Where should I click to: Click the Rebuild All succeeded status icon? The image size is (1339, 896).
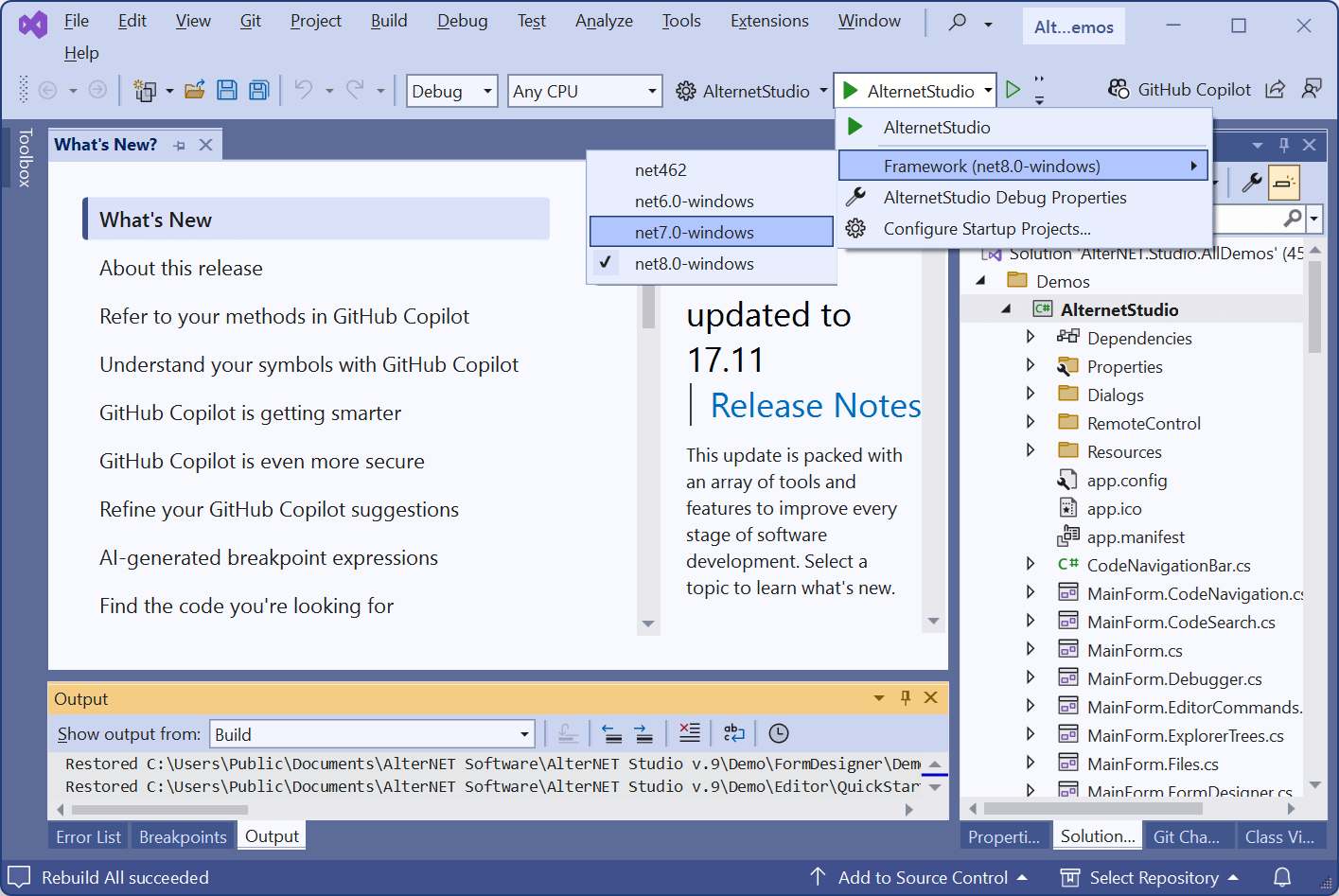(19, 877)
